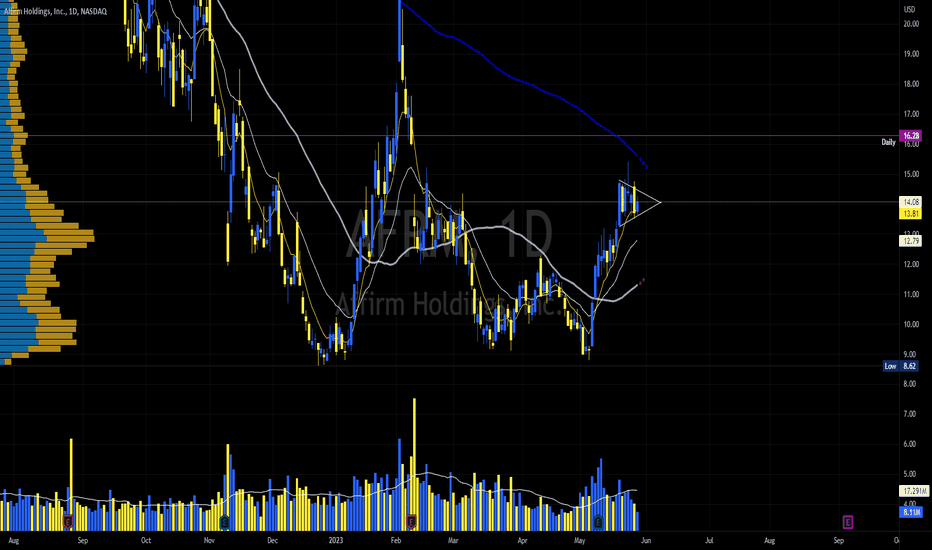Open the purple upcoming earnings marker

coord(848,523)
